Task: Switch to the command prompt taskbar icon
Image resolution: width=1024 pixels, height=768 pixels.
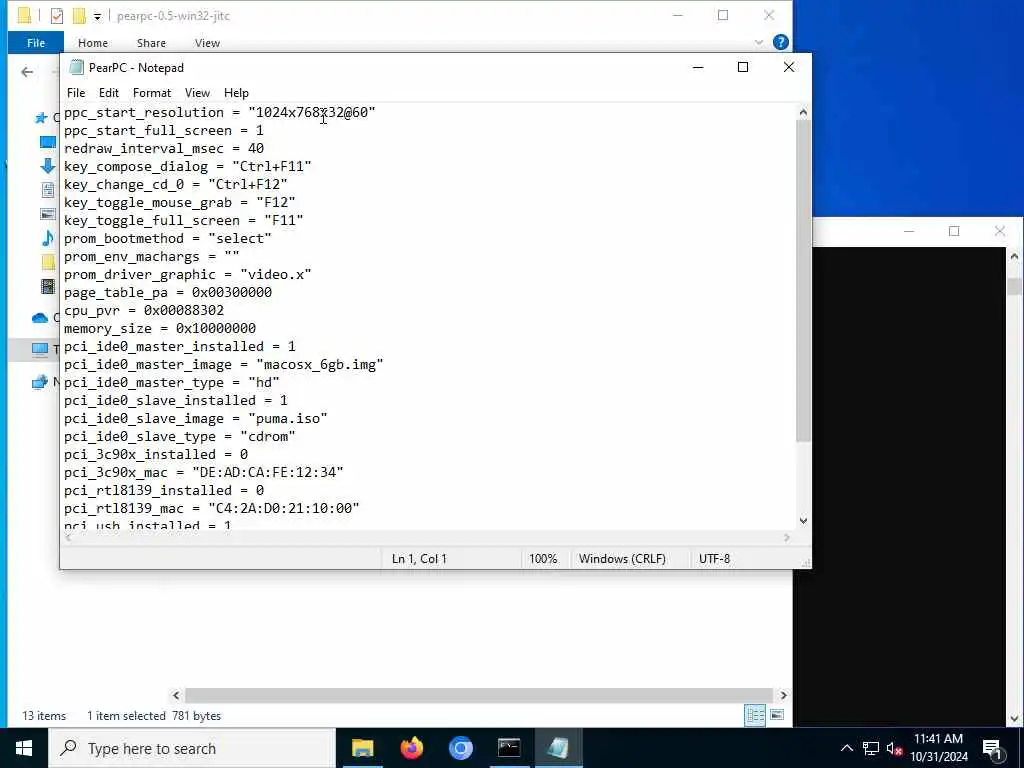Action: (509, 748)
